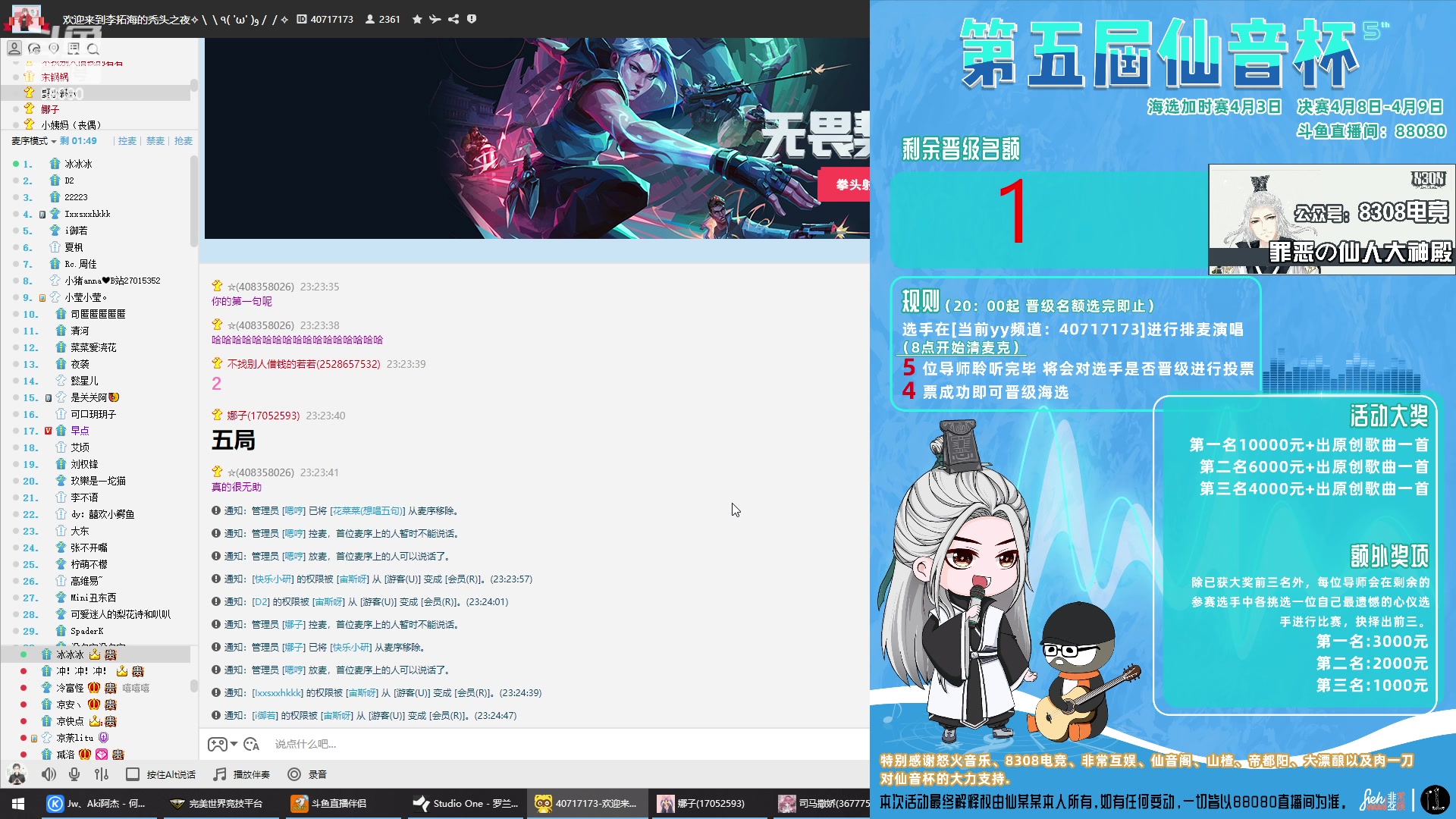Viewport: 1456px width, 819px height.
Task: Favorite this channel via the star icon
Action: click(416, 19)
